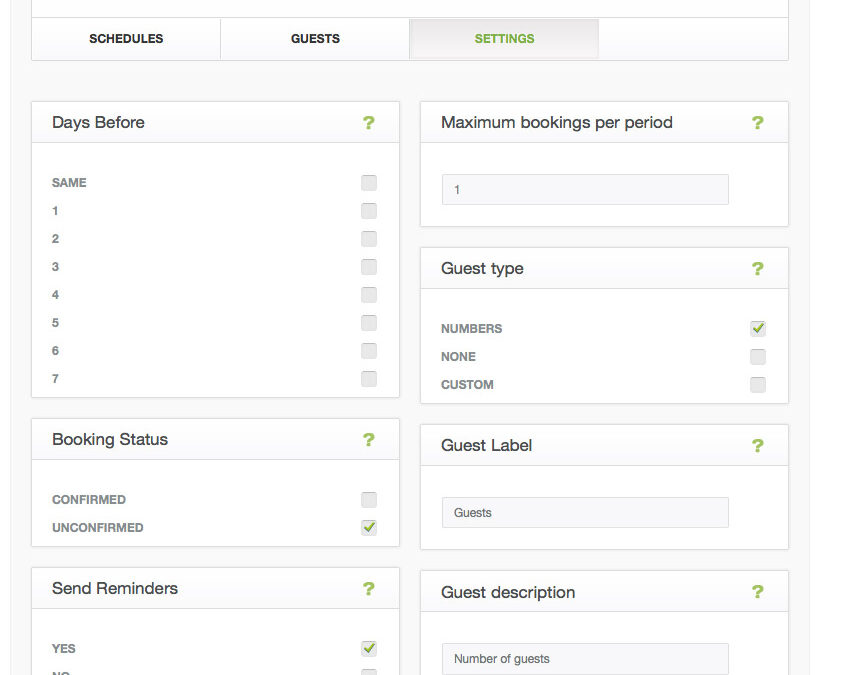Check the 3 days before option
Viewport: 845px width, 675px height.
(x=369, y=267)
